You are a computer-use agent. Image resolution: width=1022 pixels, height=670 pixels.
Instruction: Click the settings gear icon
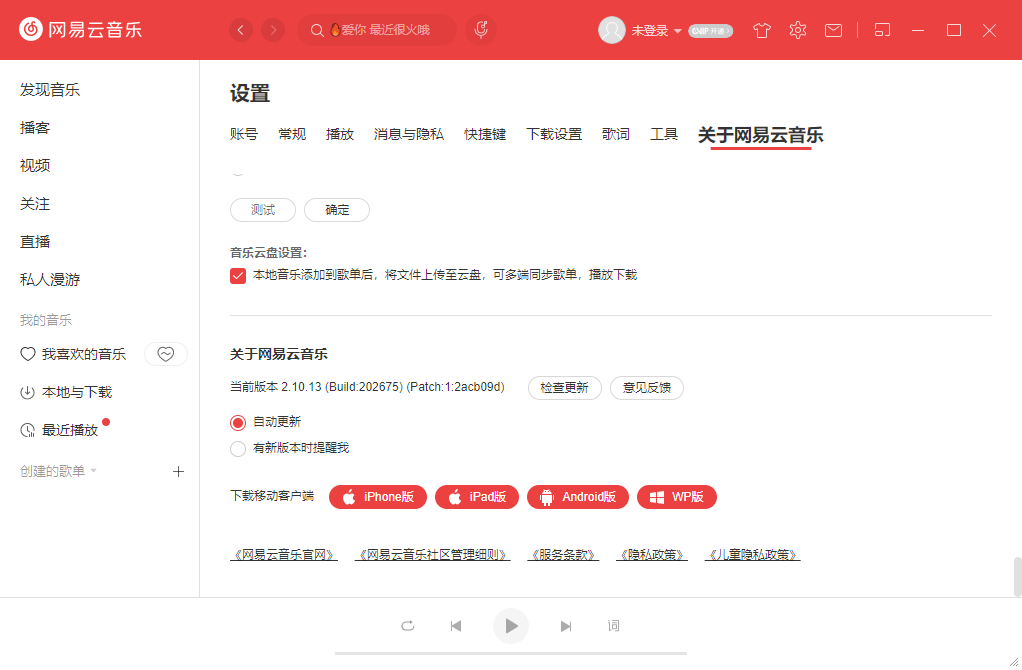click(x=797, y=30)
